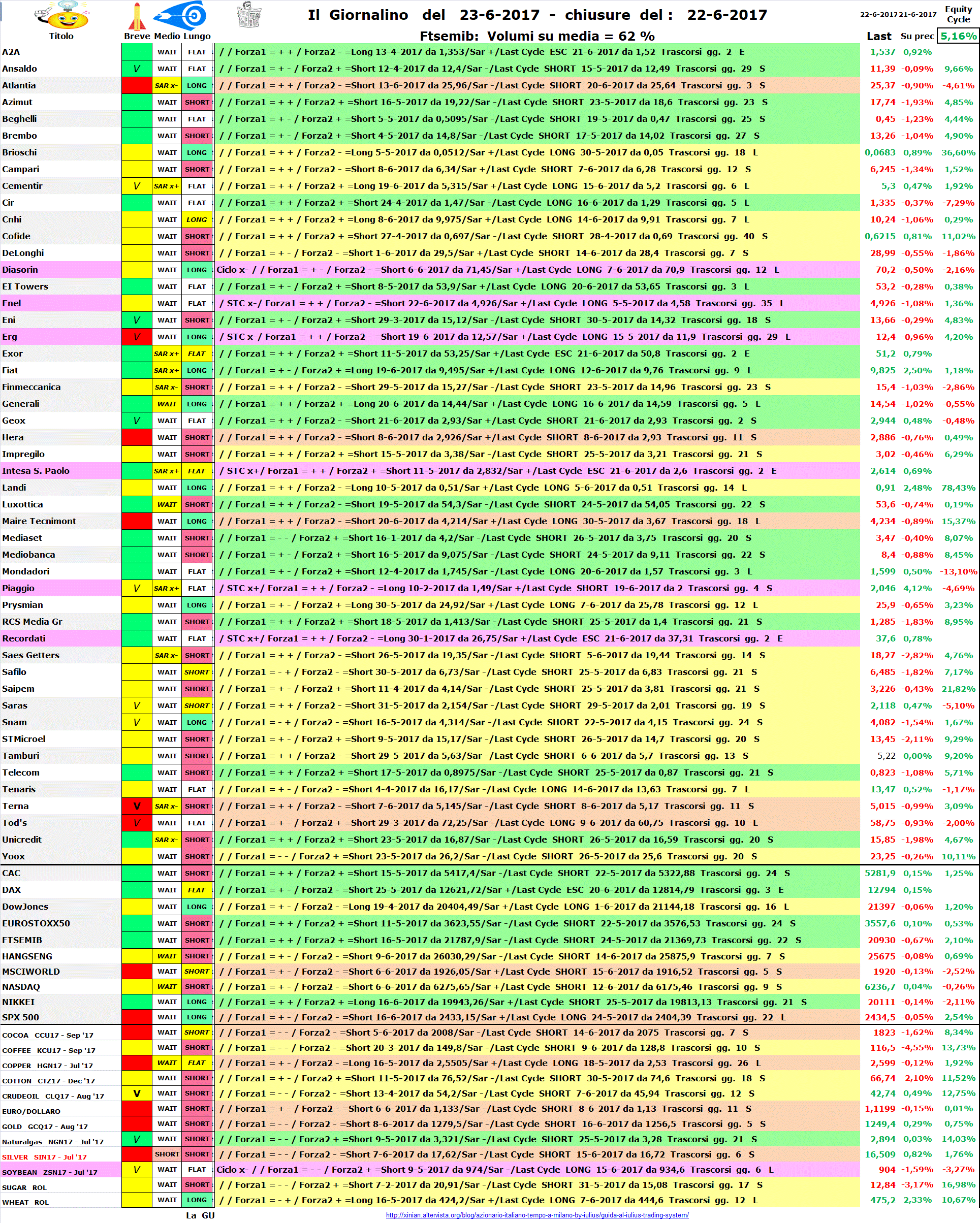The image size is (980, 1223).
Task: Click Saipem's 21,82% equity value
Action: (x=959, y=689)
